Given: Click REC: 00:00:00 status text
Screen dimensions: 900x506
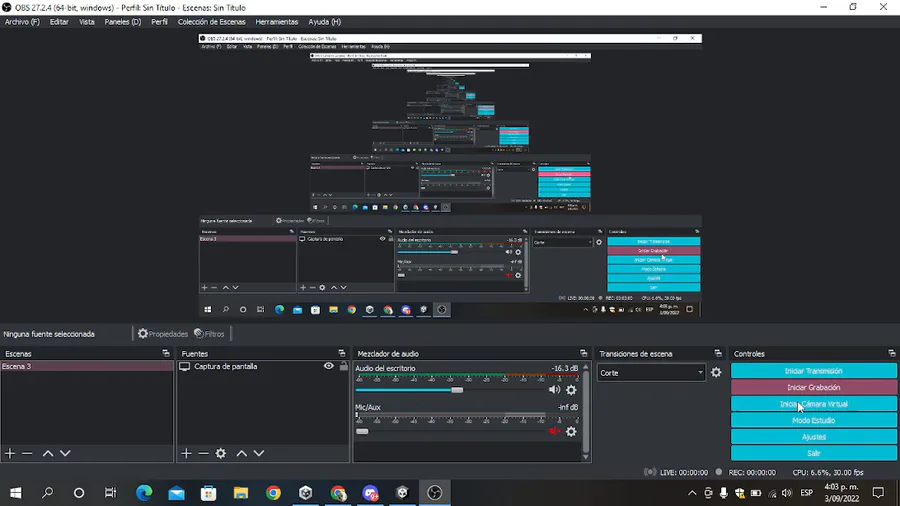Looking at the screenshot, I should click(752, 473).
